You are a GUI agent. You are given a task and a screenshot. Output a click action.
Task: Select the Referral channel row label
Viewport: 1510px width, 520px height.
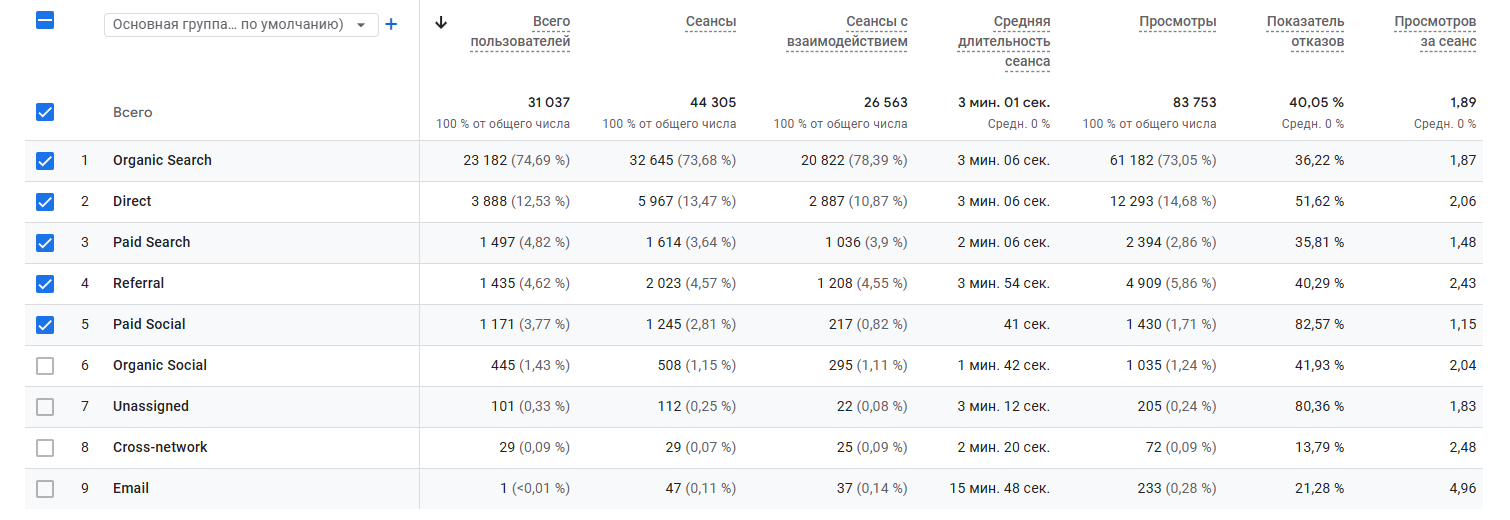(138, 283)
